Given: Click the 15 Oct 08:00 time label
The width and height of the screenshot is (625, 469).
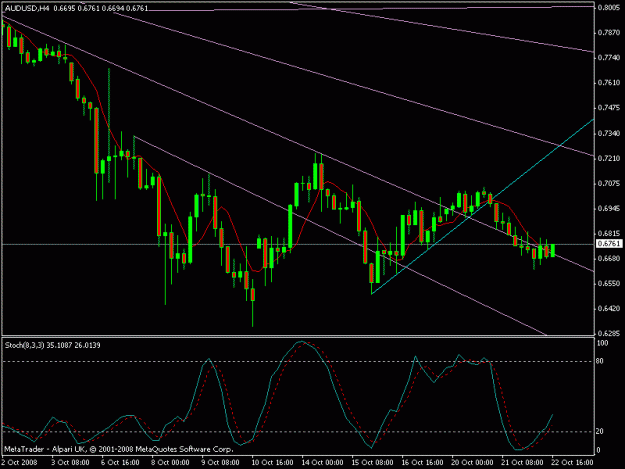Looking at the screenshot, I should click(x=372, y=463).
